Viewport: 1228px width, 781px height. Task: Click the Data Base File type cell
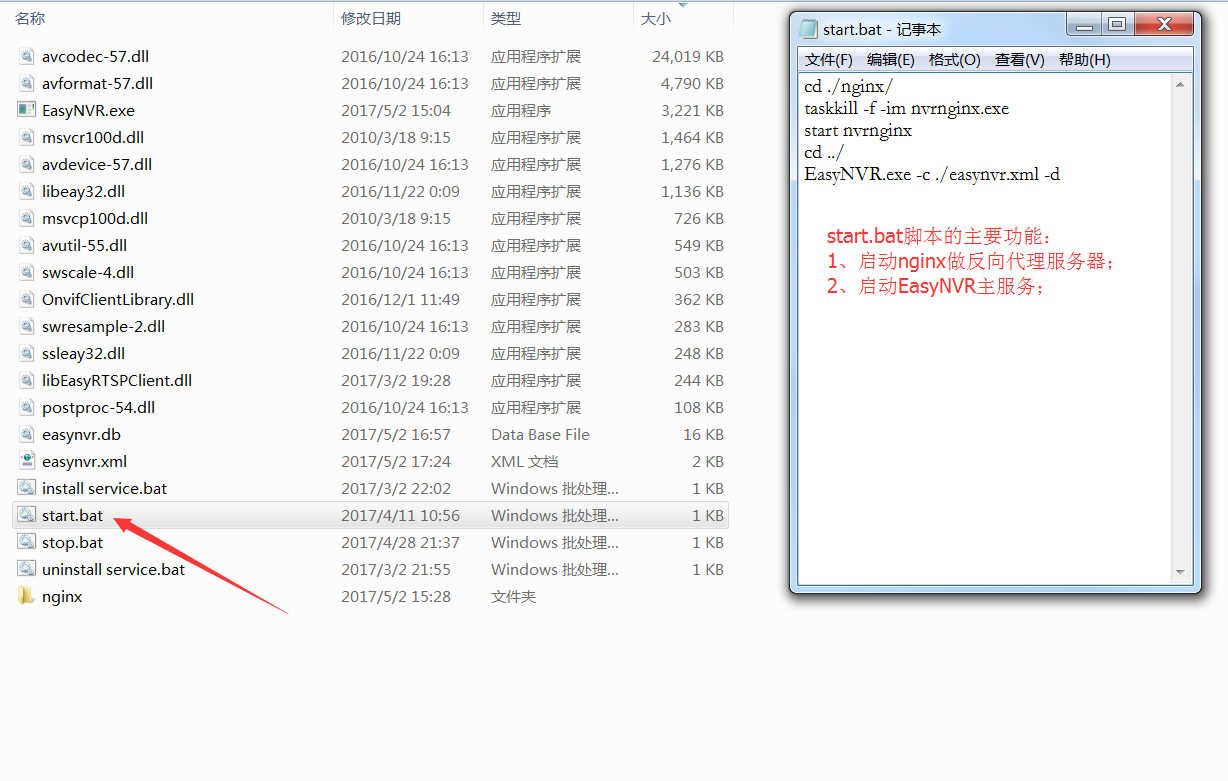(x=540, y=434)
